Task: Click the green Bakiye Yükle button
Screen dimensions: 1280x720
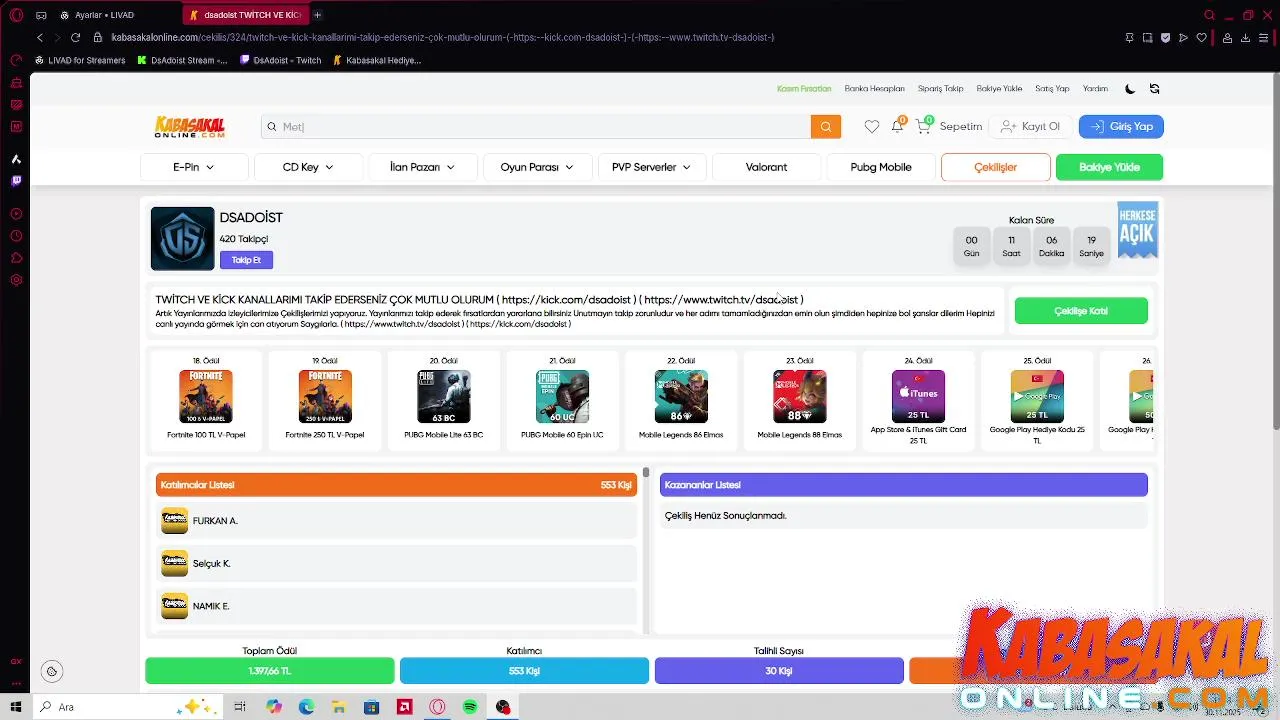Action: 1109,167
